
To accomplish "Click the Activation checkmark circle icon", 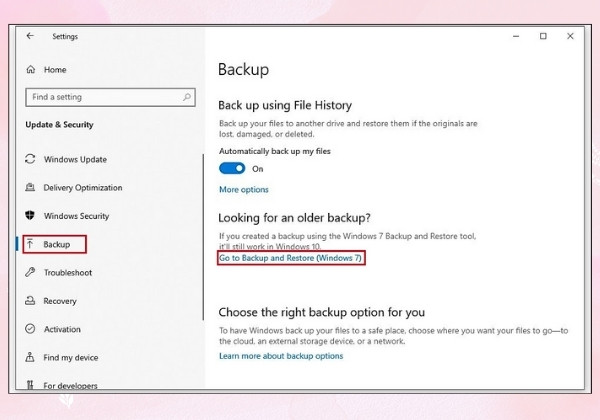I will point(30,329).
